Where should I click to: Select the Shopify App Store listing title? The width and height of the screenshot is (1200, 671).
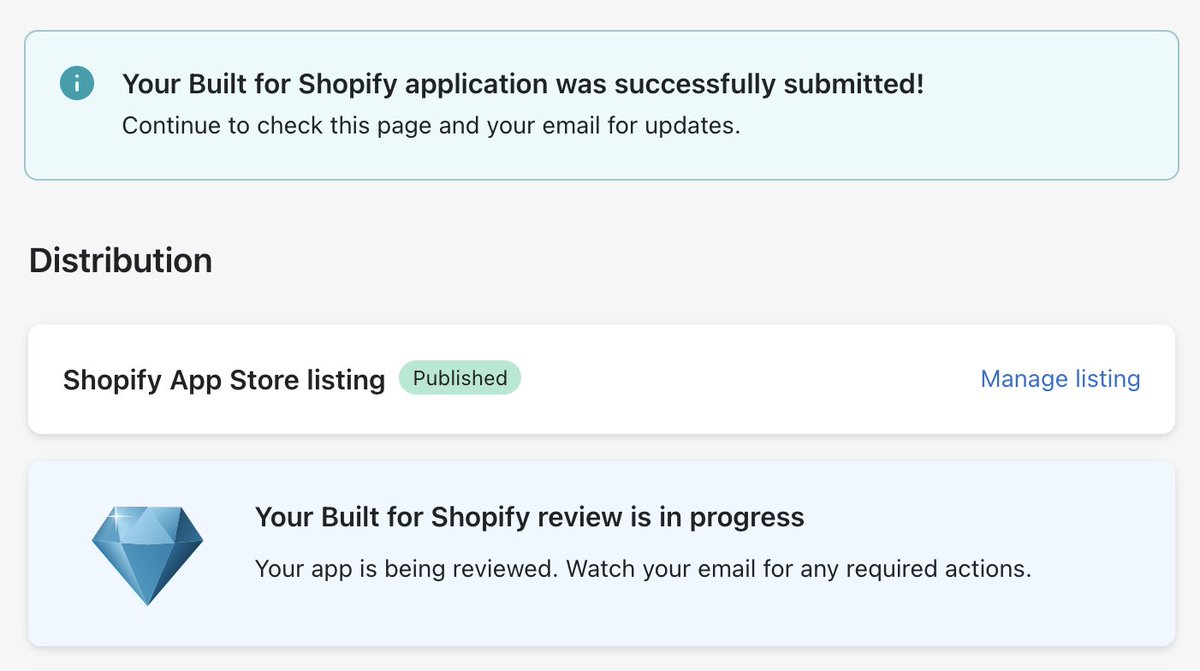pos(224,380)
